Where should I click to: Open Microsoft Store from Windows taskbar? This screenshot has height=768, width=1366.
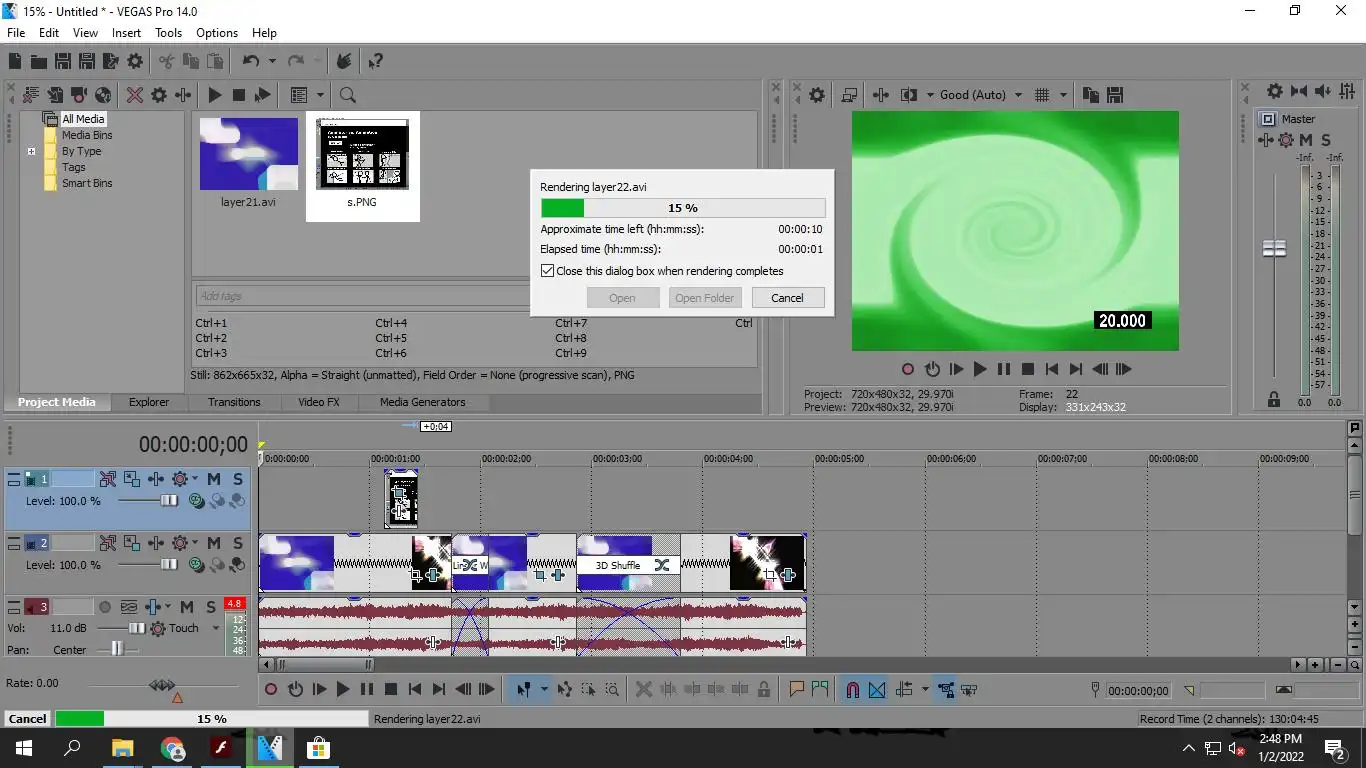[318, 748]
